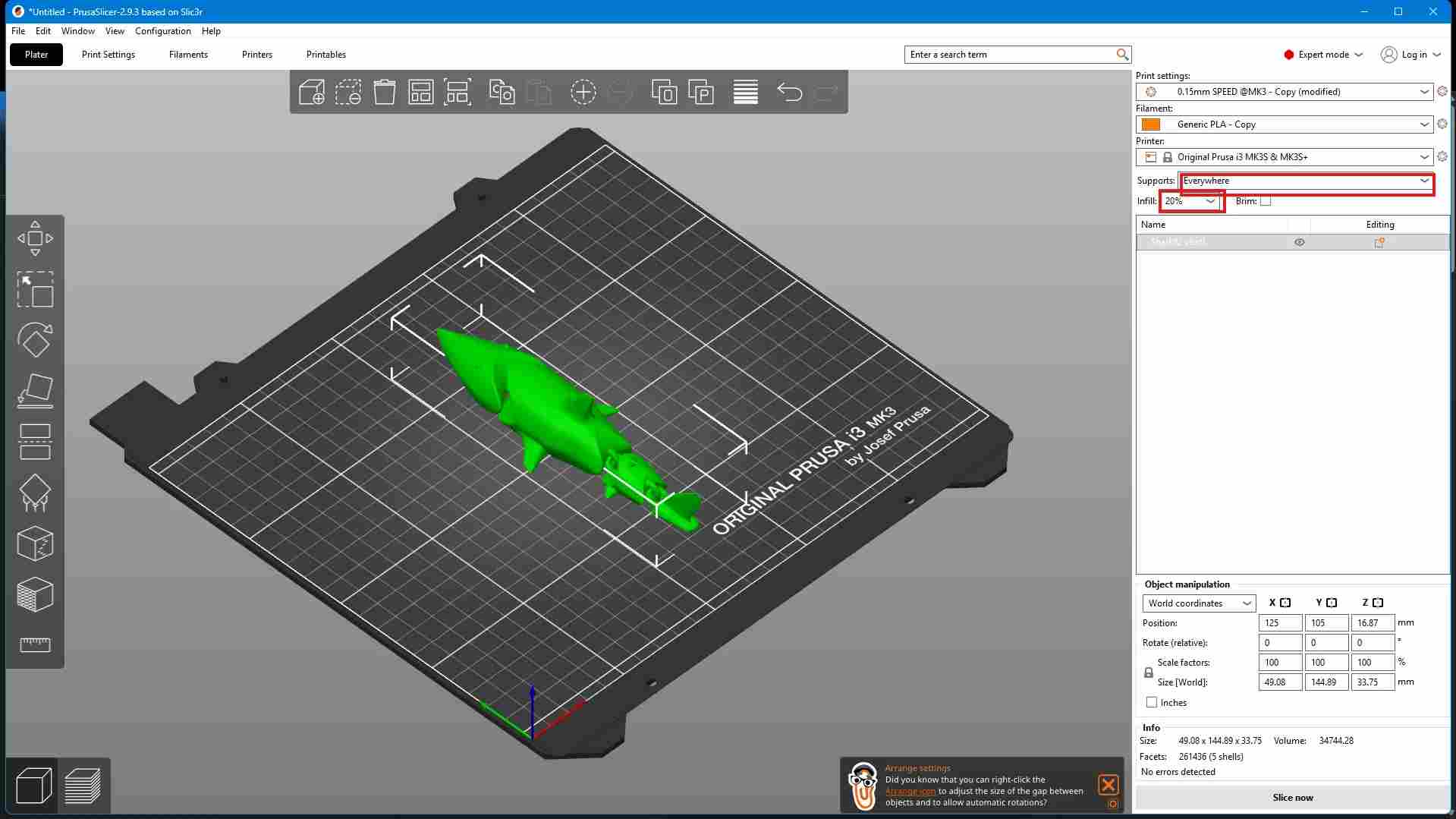Viewport: 1456px width, 819px height.
Task: Click the Arrange selection toolbar icon
Action: [458, 93]
